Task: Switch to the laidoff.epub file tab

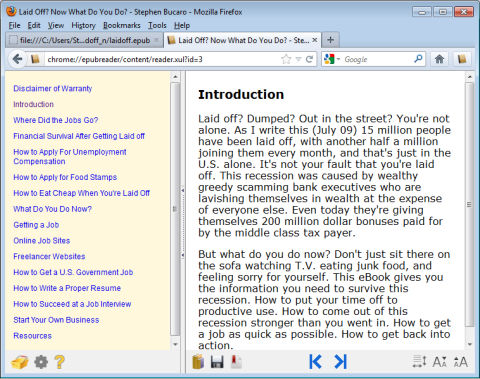Action: pos(84,40)
